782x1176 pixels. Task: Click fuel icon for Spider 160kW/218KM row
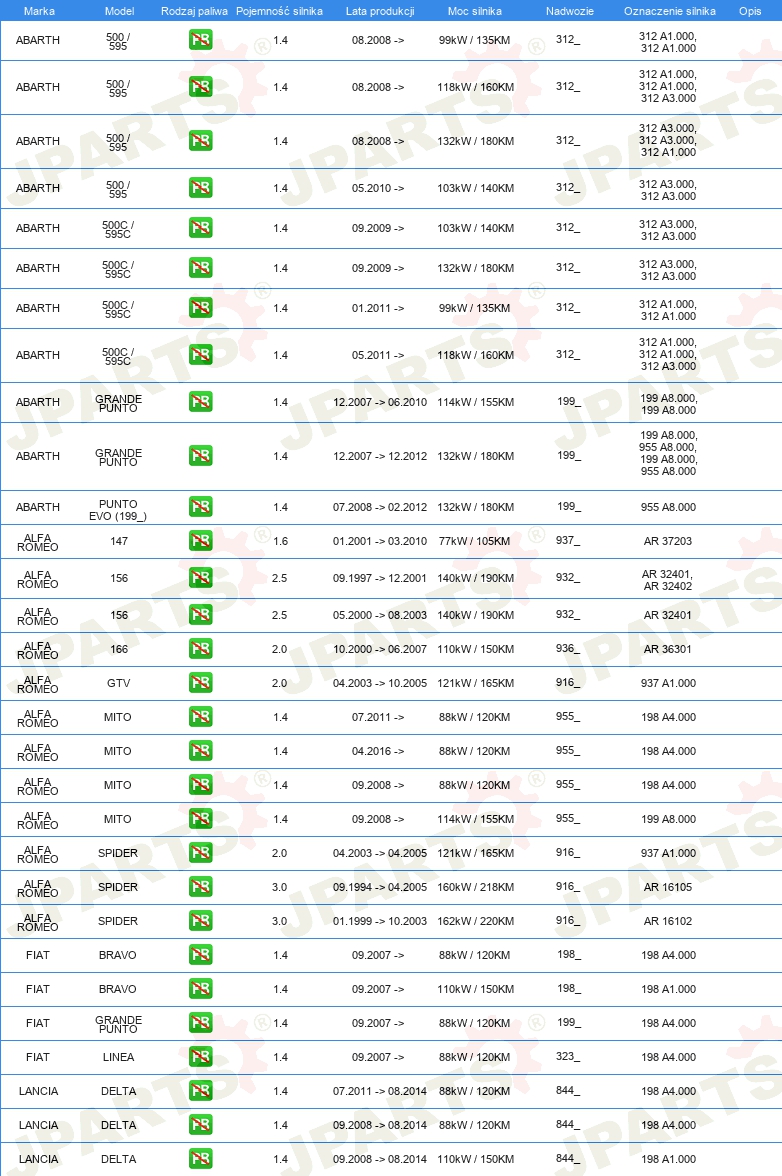tap(200, 887)
